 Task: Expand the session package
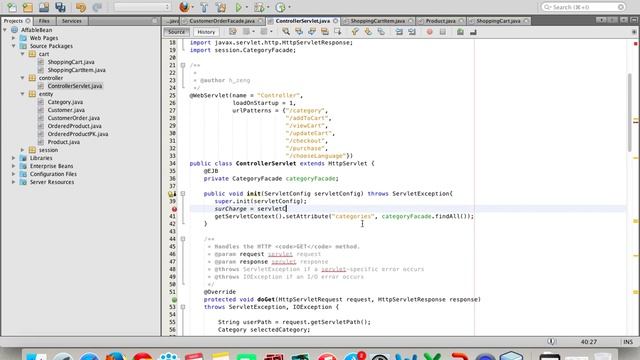(x=22, y=150)
